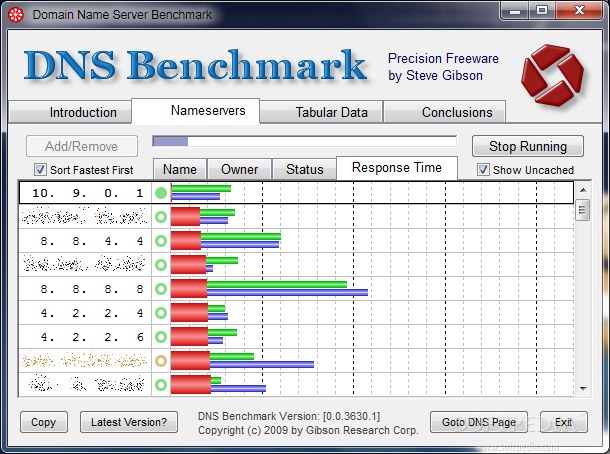Screen dimensions: 610x454
Task: Click the Goto DNS Page button
Action: pyautogui.click(x=479, y=422)
